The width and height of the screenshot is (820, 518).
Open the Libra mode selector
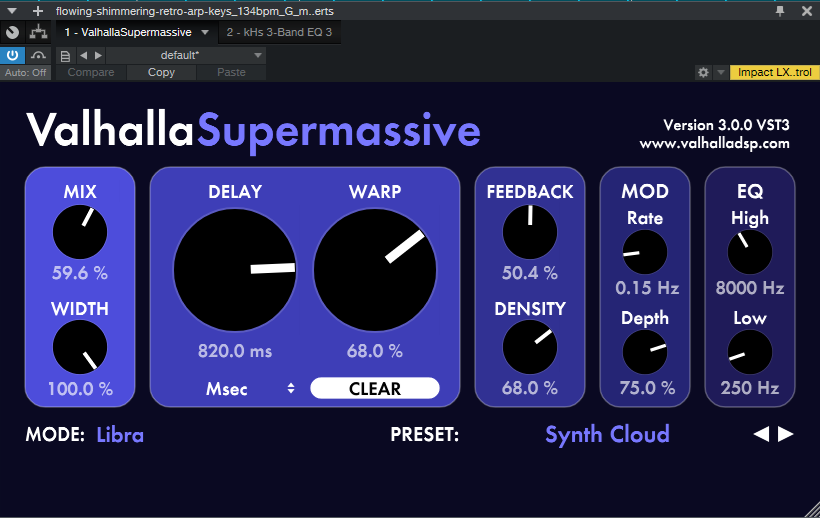pos(120,435)
